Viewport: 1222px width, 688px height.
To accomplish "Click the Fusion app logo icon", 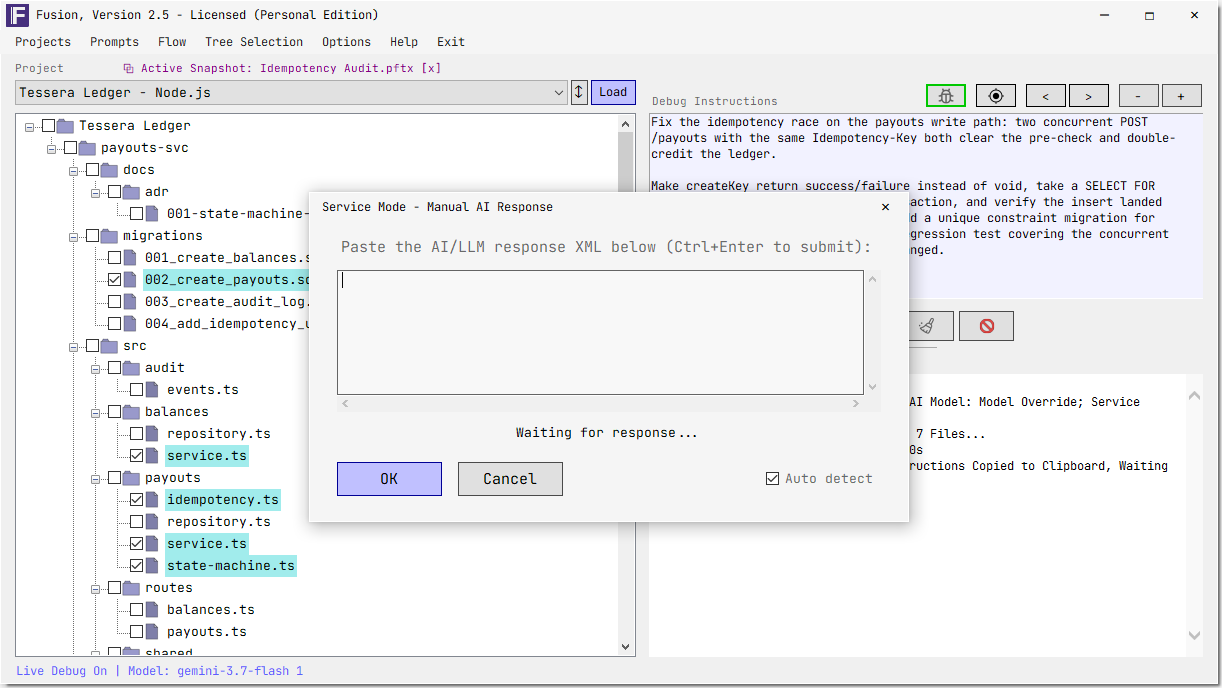I will 18,15.
